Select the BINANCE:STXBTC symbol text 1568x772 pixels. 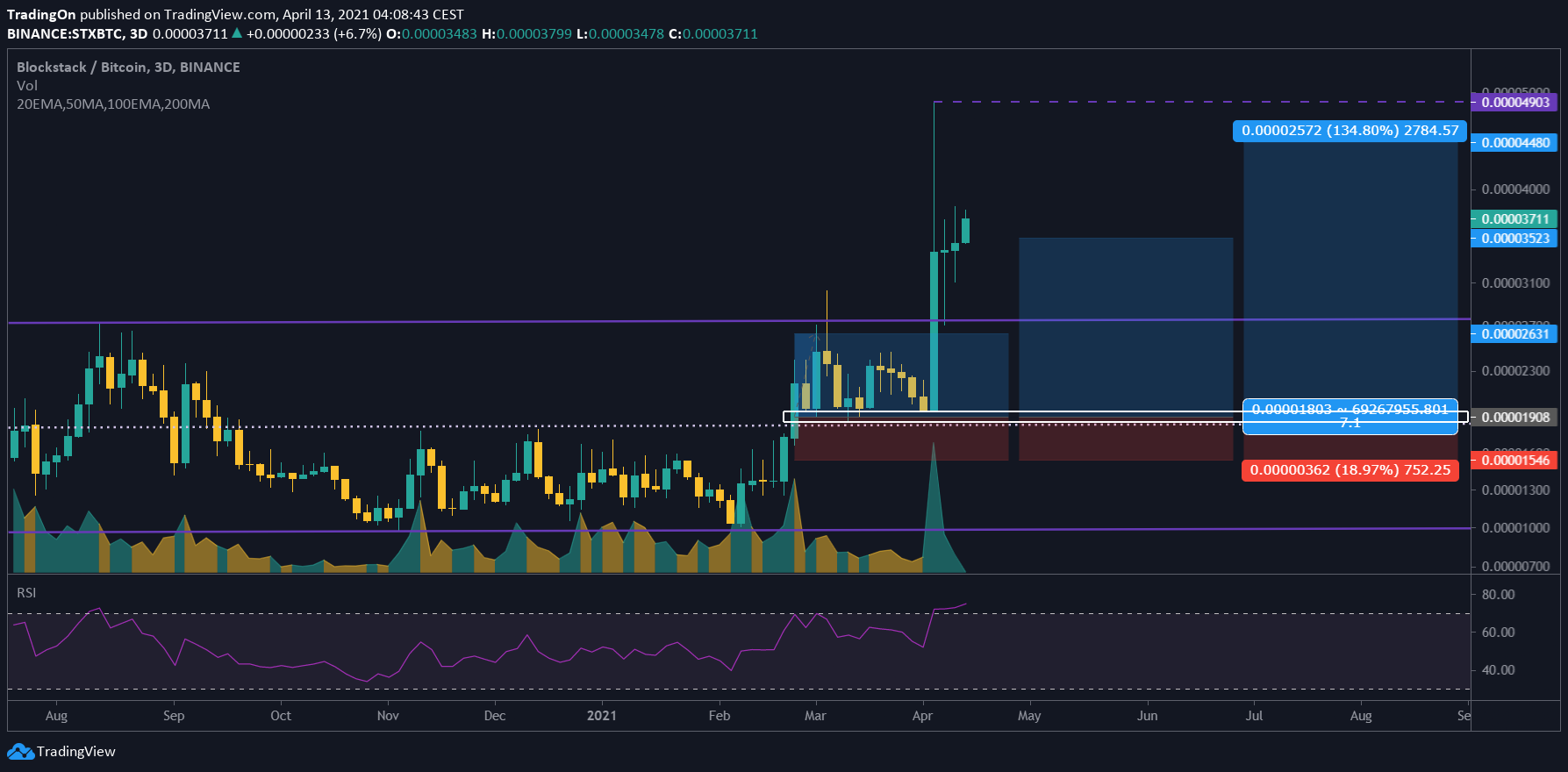[65, 34]
